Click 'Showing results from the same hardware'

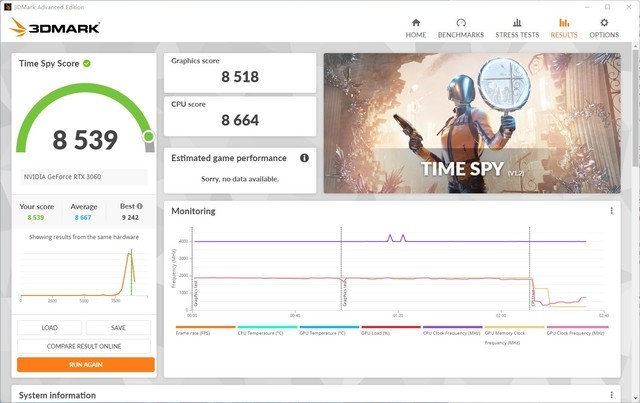(84, 237)
